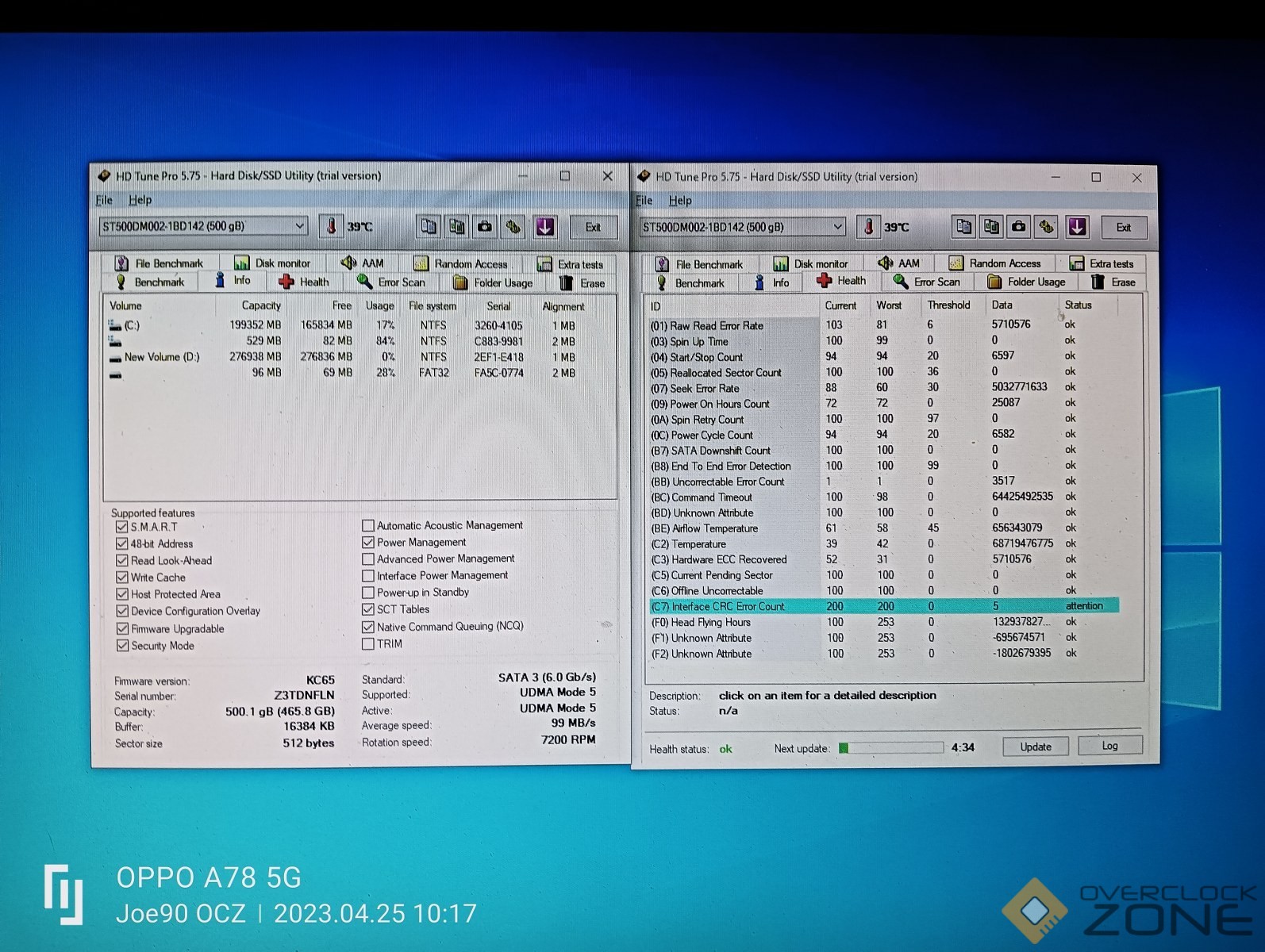Switch to Benchmark tab in left window
The width and height of the screenshot is (1265, 952).
pos(150,282)
